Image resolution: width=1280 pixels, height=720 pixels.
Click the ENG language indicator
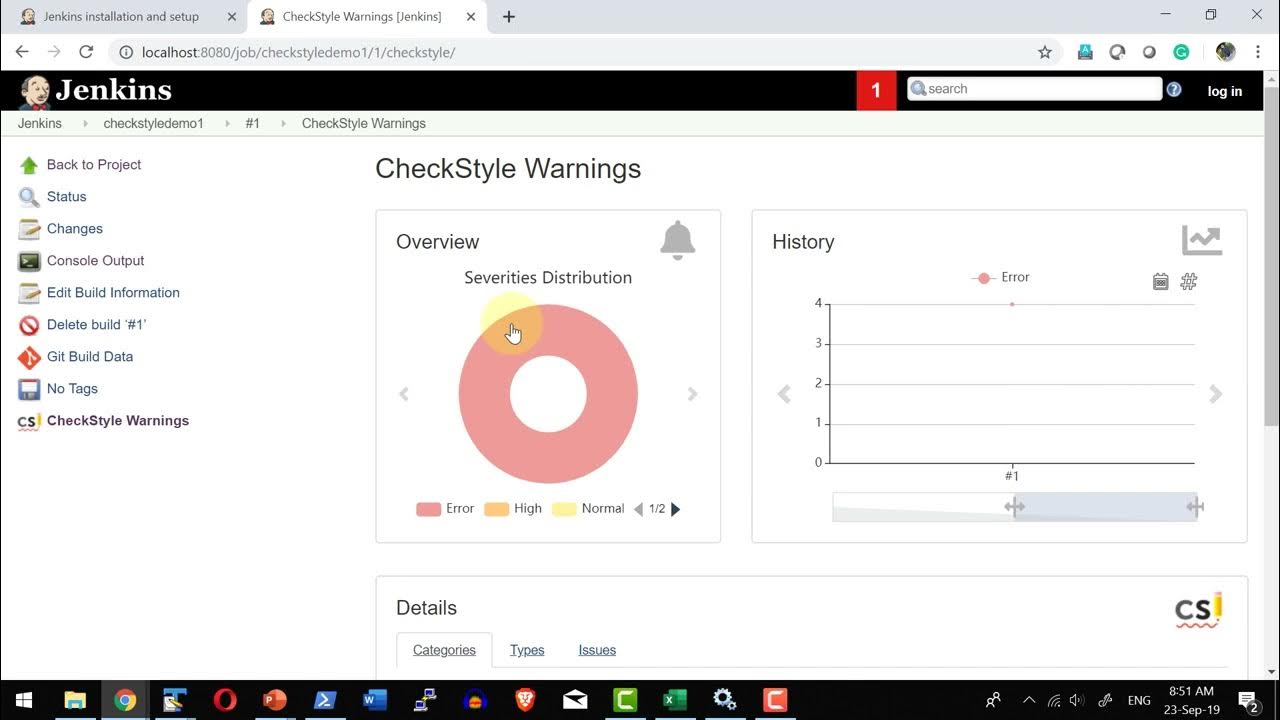pos(1139,700)
